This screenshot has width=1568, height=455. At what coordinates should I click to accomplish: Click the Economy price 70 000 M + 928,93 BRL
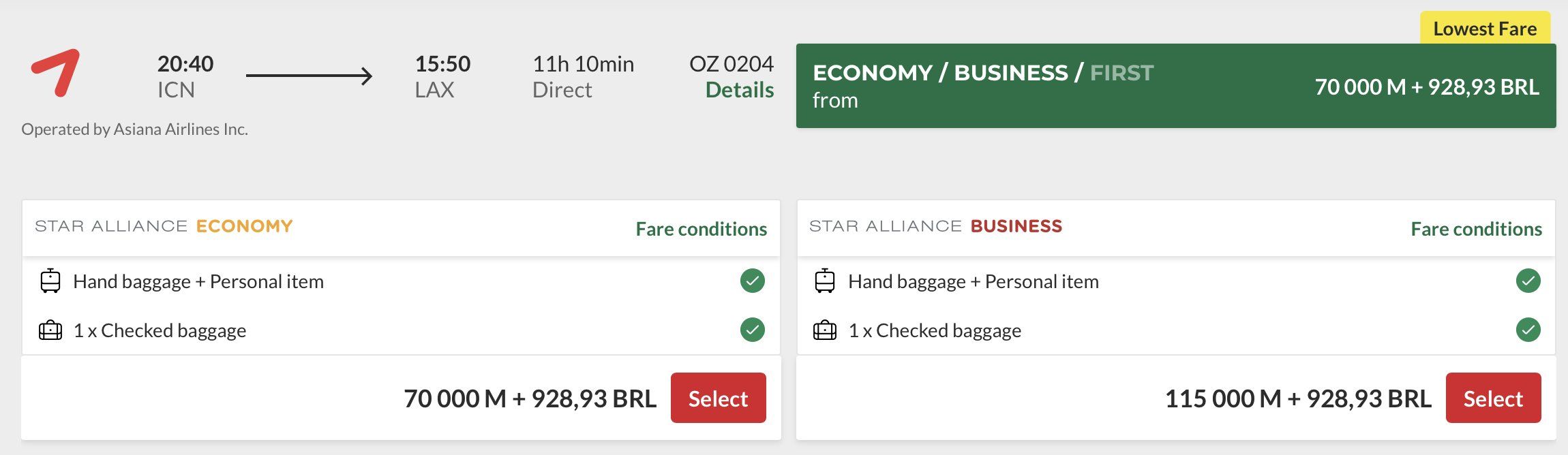point(530,398)
